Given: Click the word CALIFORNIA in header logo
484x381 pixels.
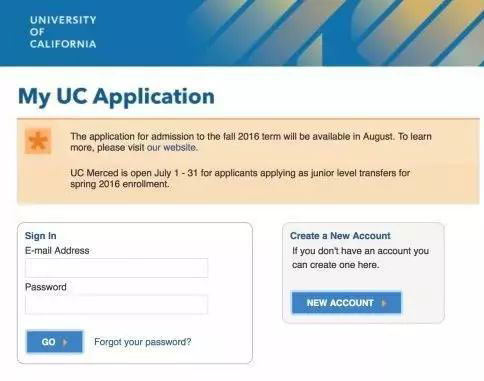Looking at the screenshot, I should 63,44.
